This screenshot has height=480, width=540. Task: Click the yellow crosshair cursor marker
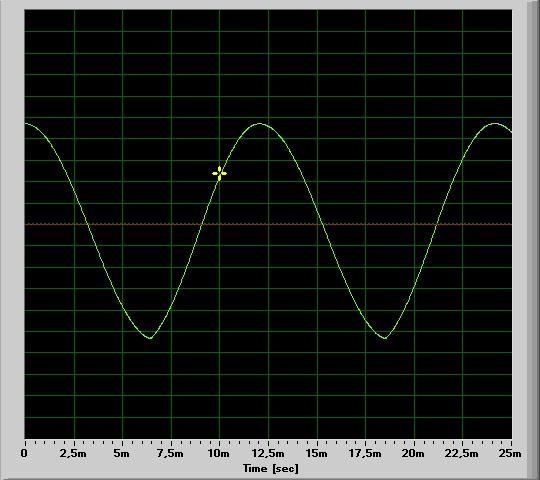pyautogui.click(x=219, y=174)
